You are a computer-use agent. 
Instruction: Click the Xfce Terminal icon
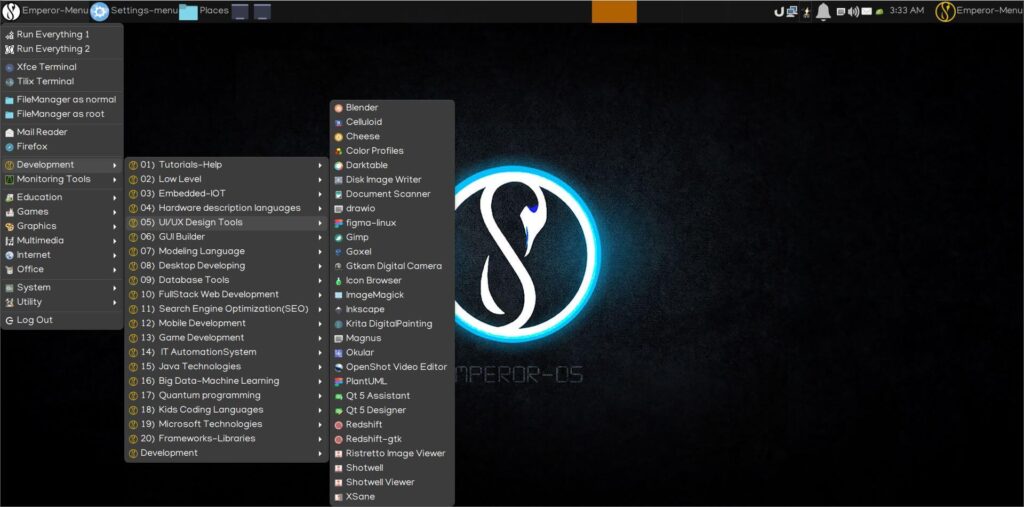[9, 67]
